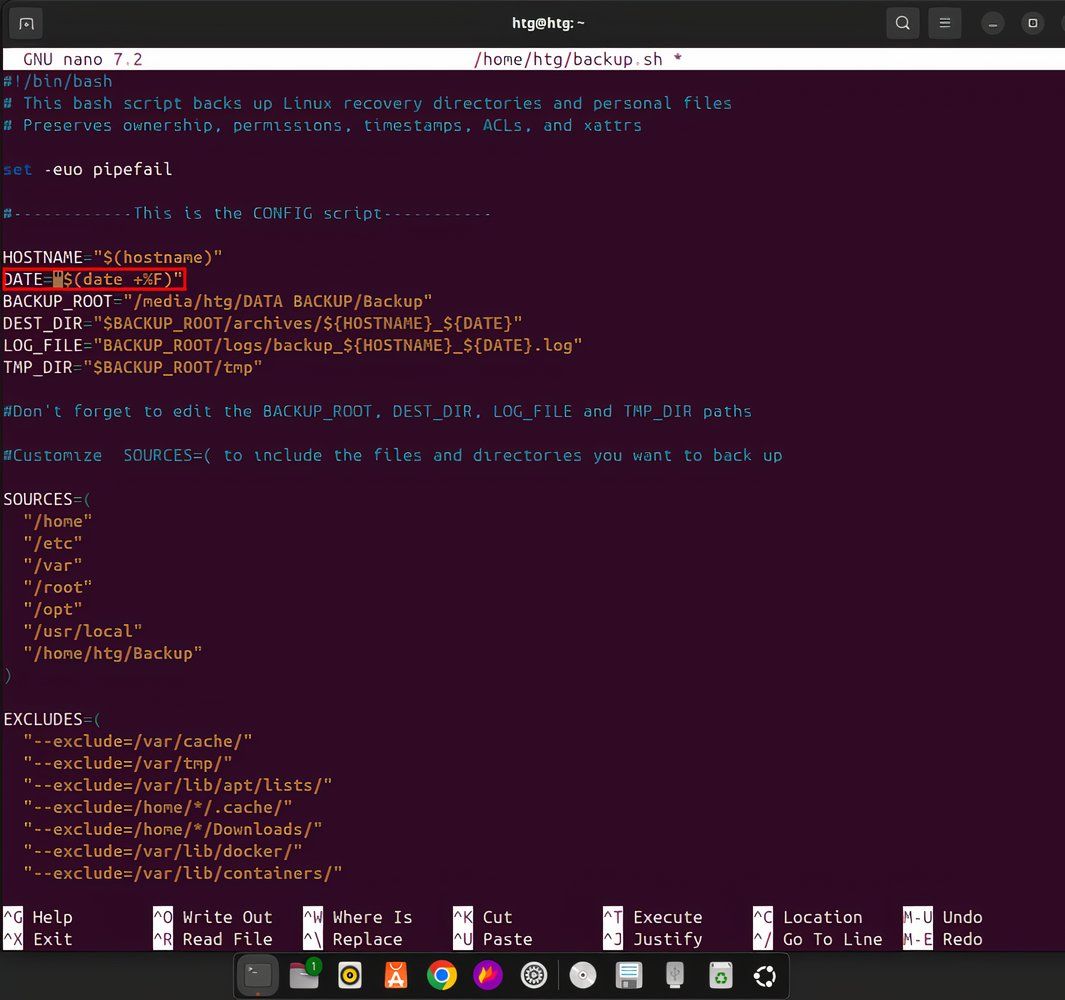Open the USB drive icon in the dock
Screen dimensions: 1065x1000
pos(674,975)
